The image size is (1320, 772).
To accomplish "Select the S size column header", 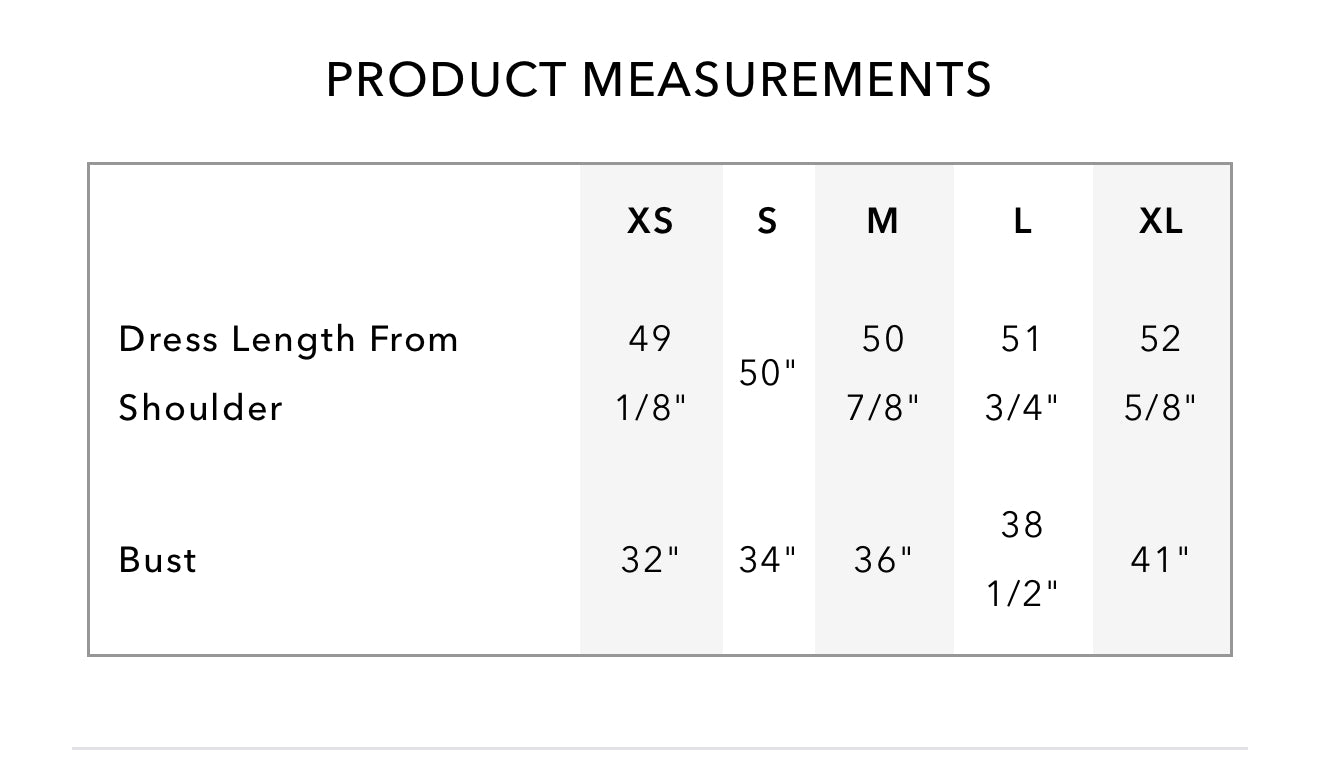I will click(x=767, y=221).
